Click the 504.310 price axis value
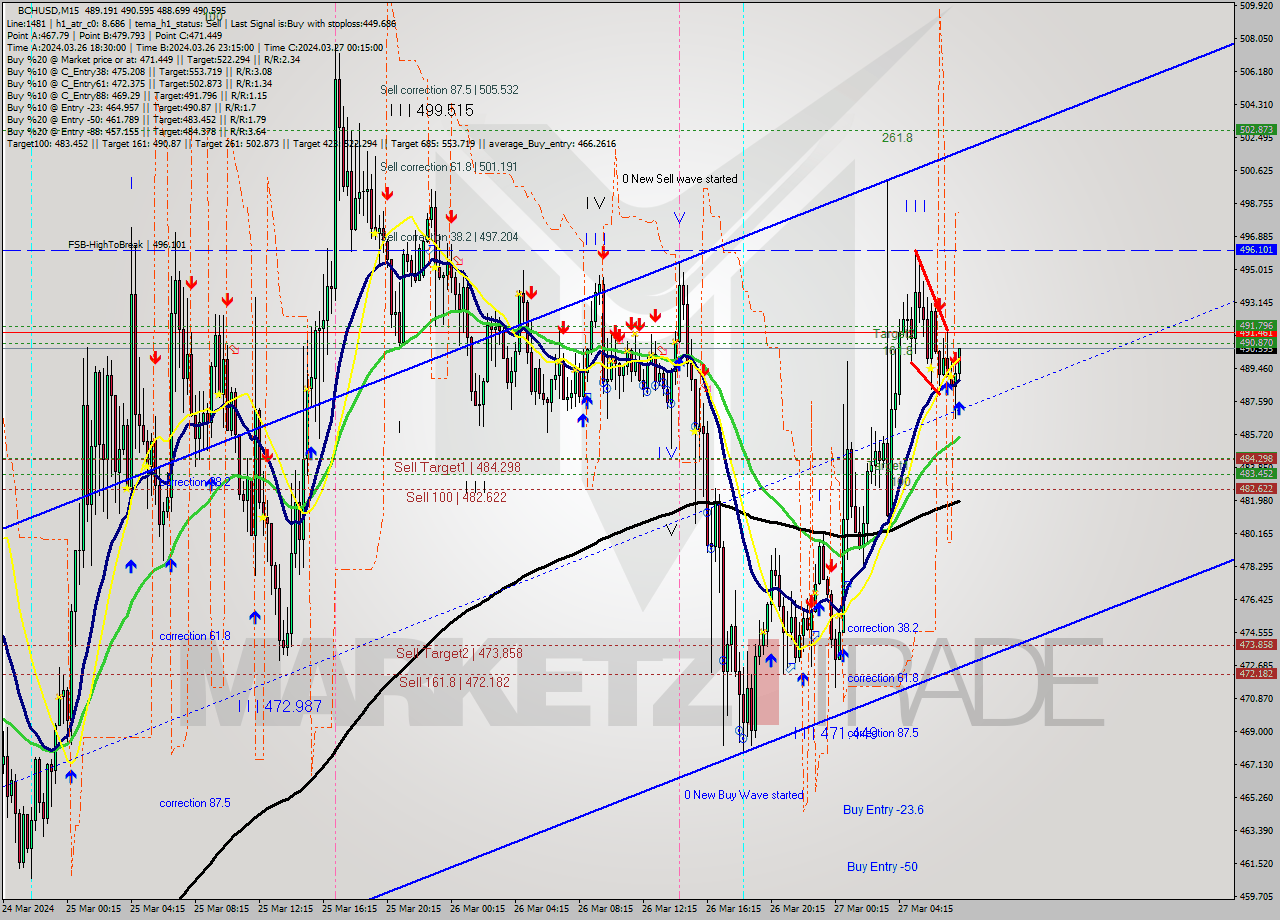The image size is (1280, 920). (x=1256, y=105)
